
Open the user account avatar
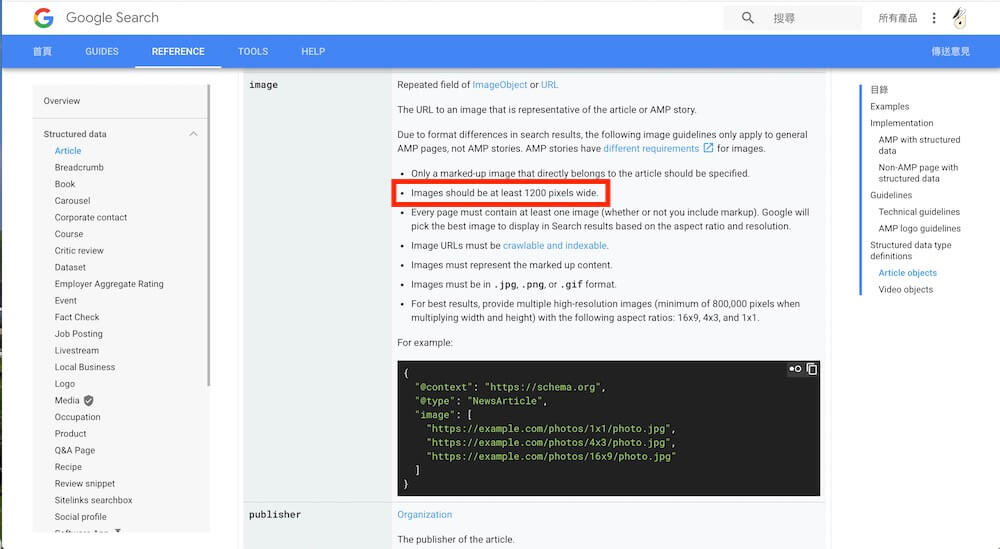click(960, 18)
